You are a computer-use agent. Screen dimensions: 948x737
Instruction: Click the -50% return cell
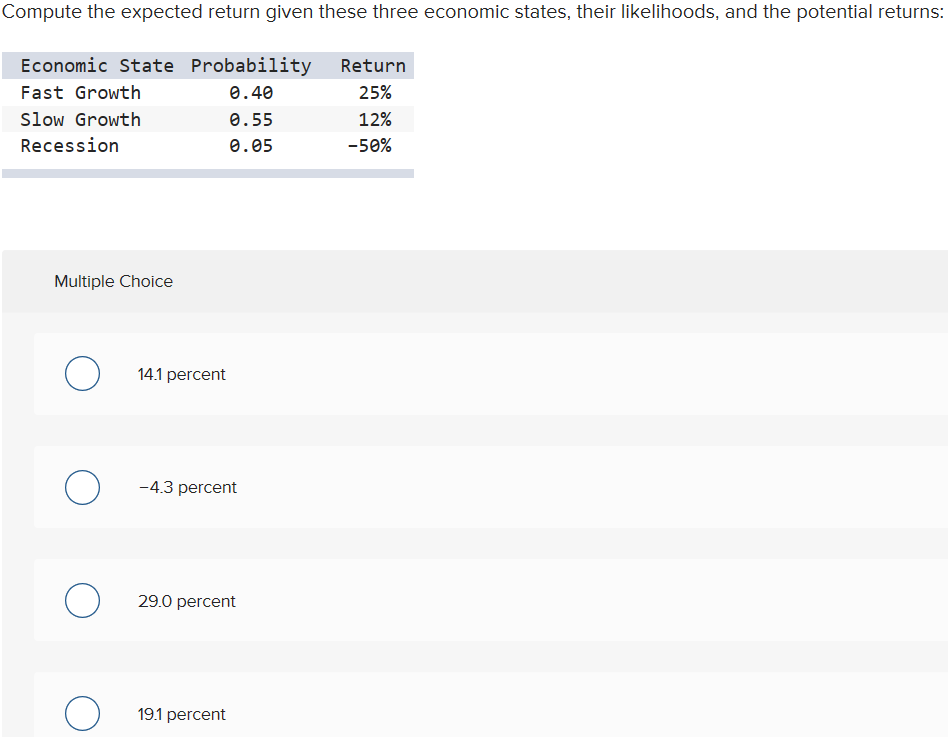(x=372, y=145)
